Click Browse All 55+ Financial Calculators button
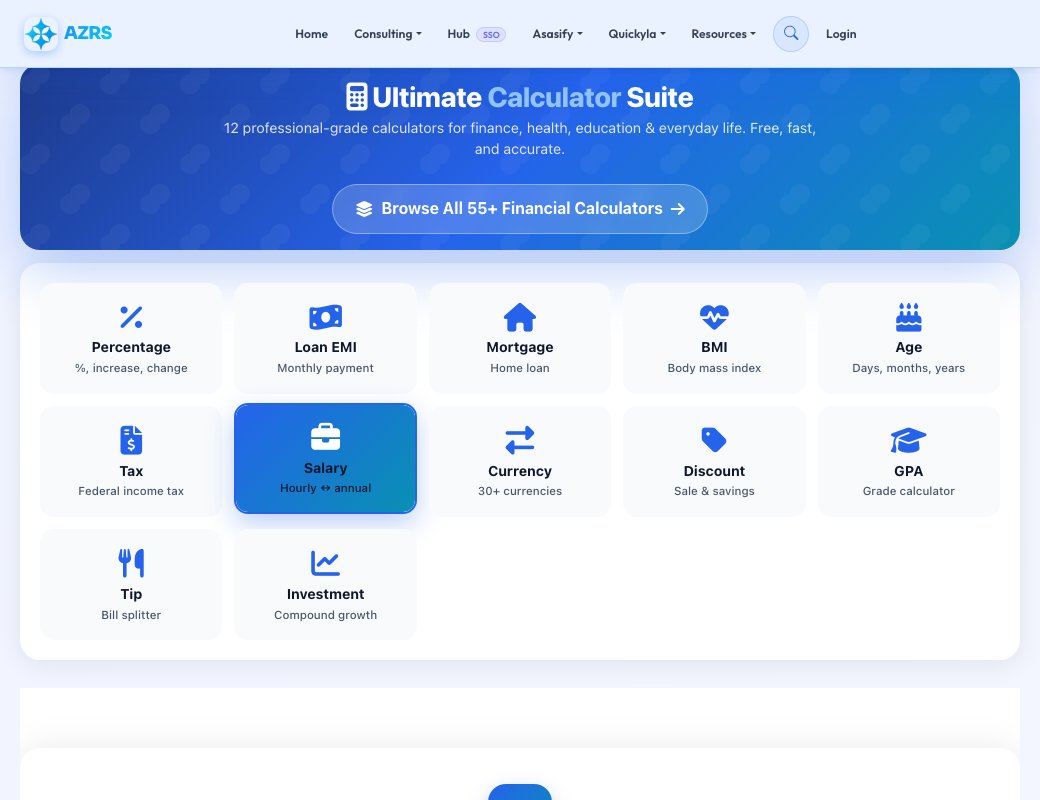 point(520,209)
